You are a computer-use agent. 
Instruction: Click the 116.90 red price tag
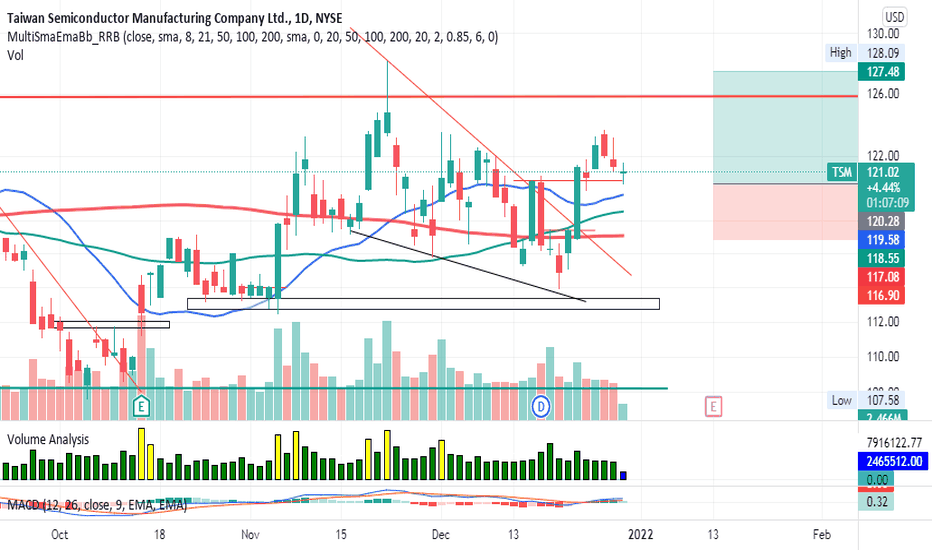point(882,295)
